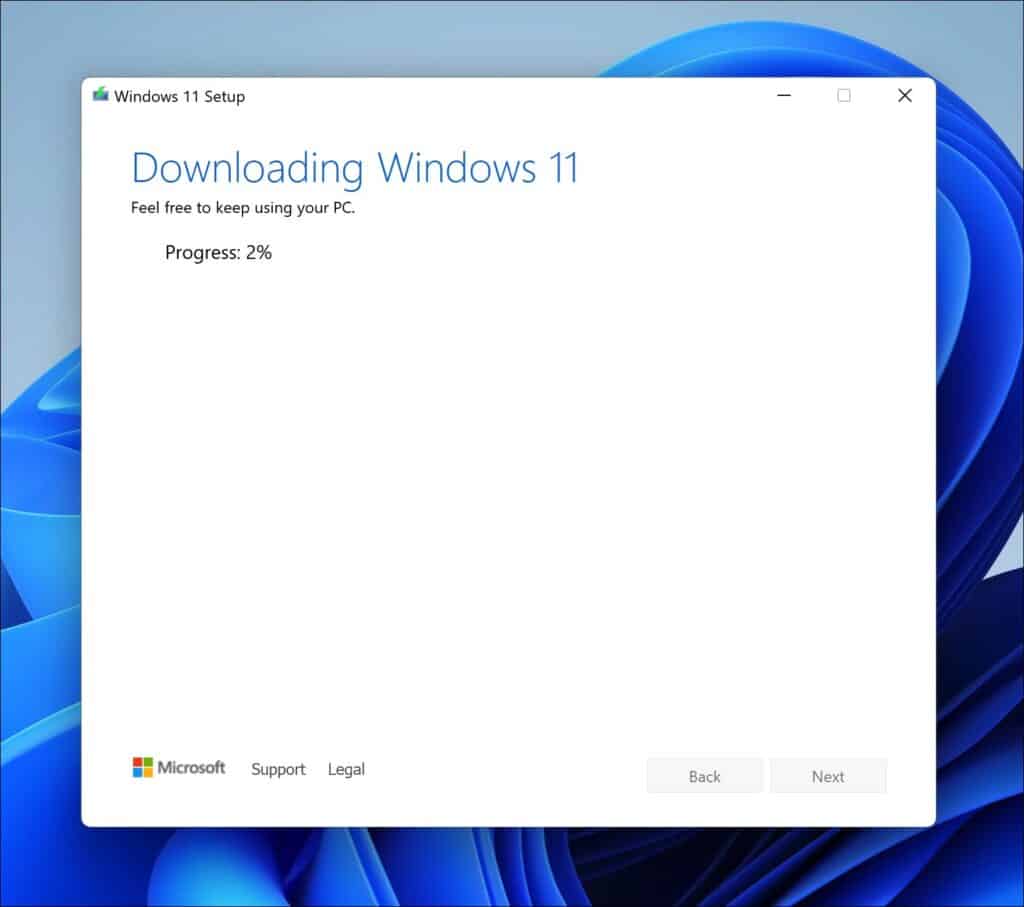Minimize the Windows 11 Setup window
The image size is (1024, 907).
click(x=784, y=95)
